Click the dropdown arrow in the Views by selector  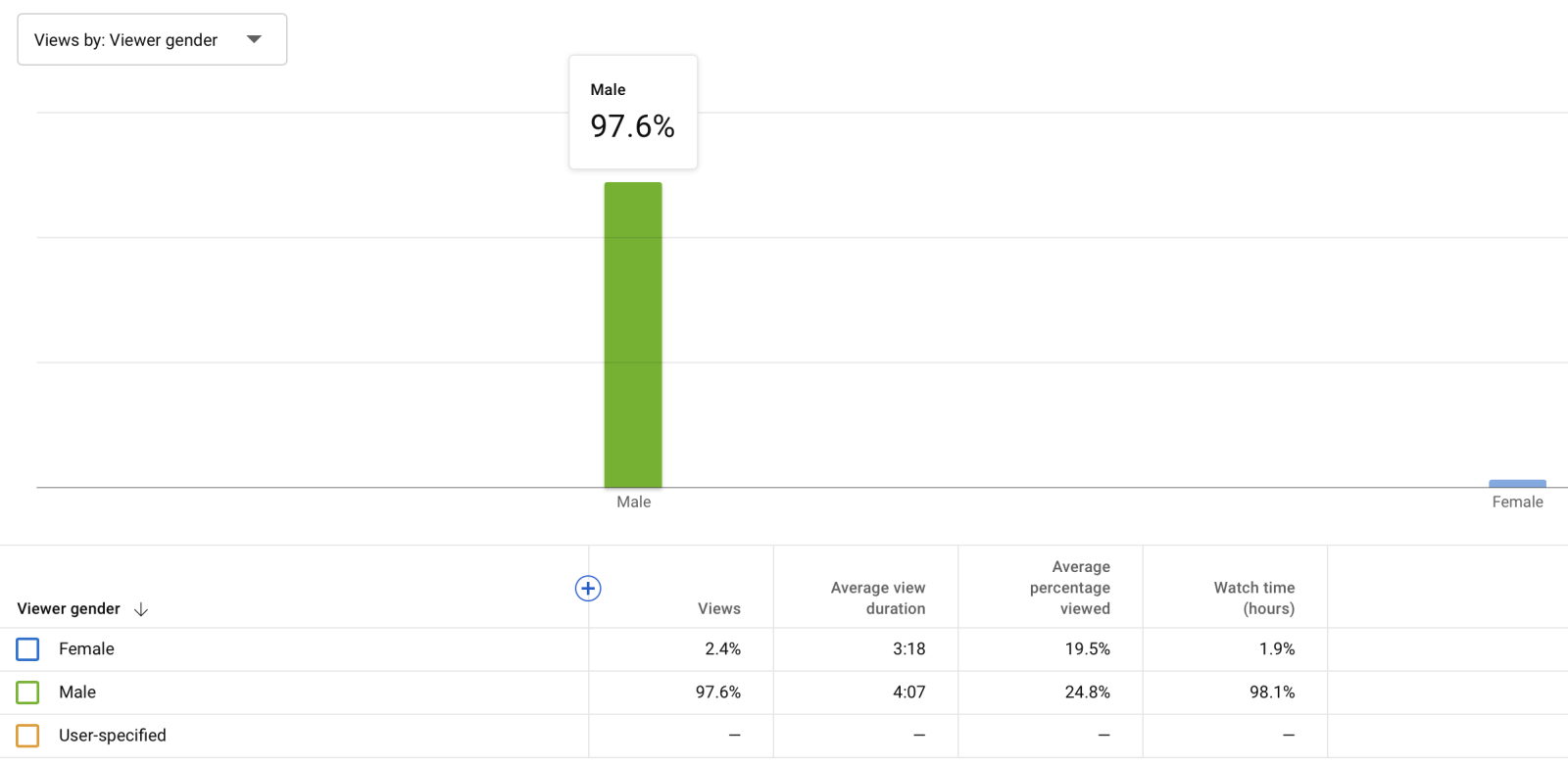click(255, 40)
